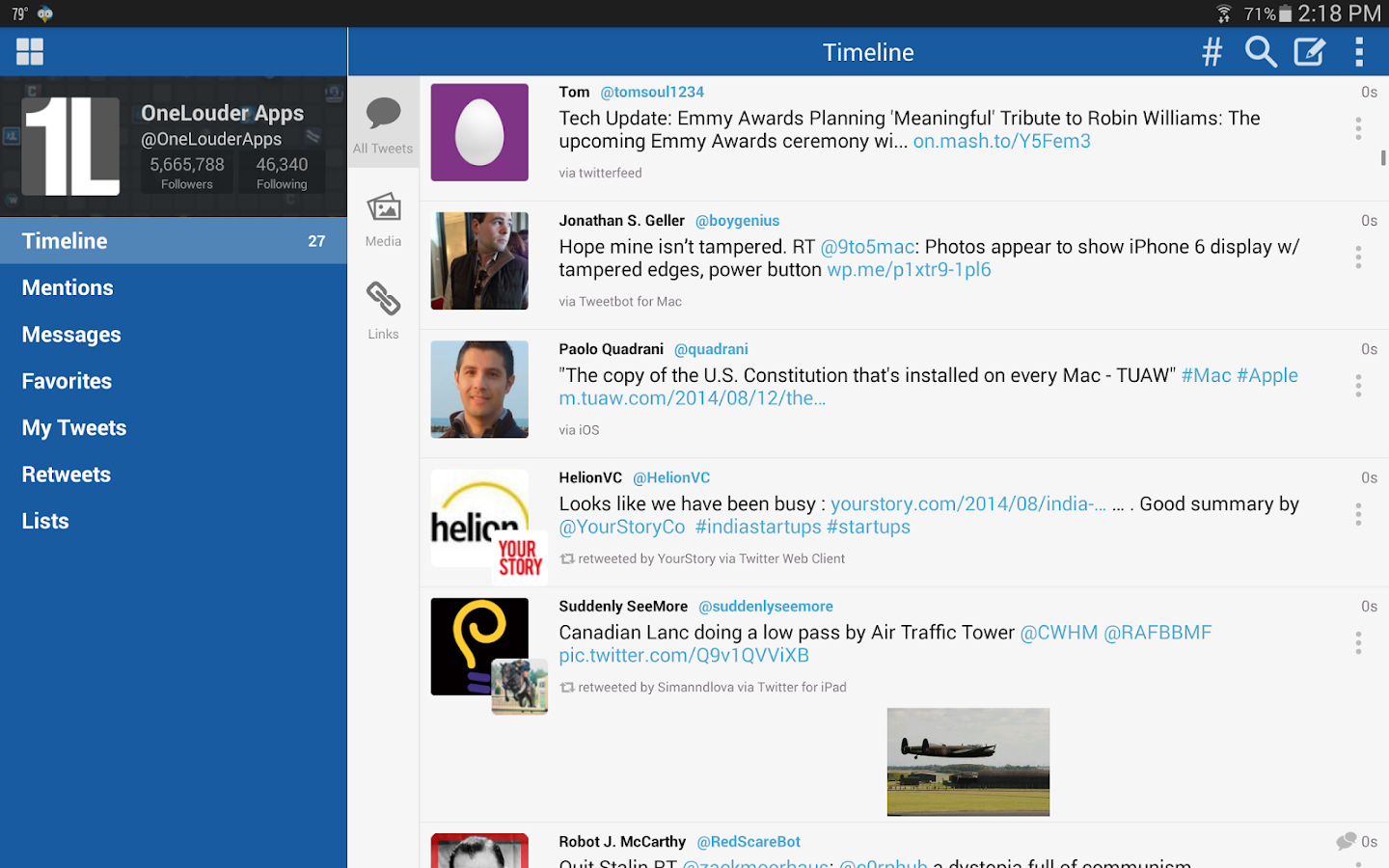Screen dimensions: 1389x868
Task: Tap the #indiastartups hashtag
Action: (x=758, y=527)
